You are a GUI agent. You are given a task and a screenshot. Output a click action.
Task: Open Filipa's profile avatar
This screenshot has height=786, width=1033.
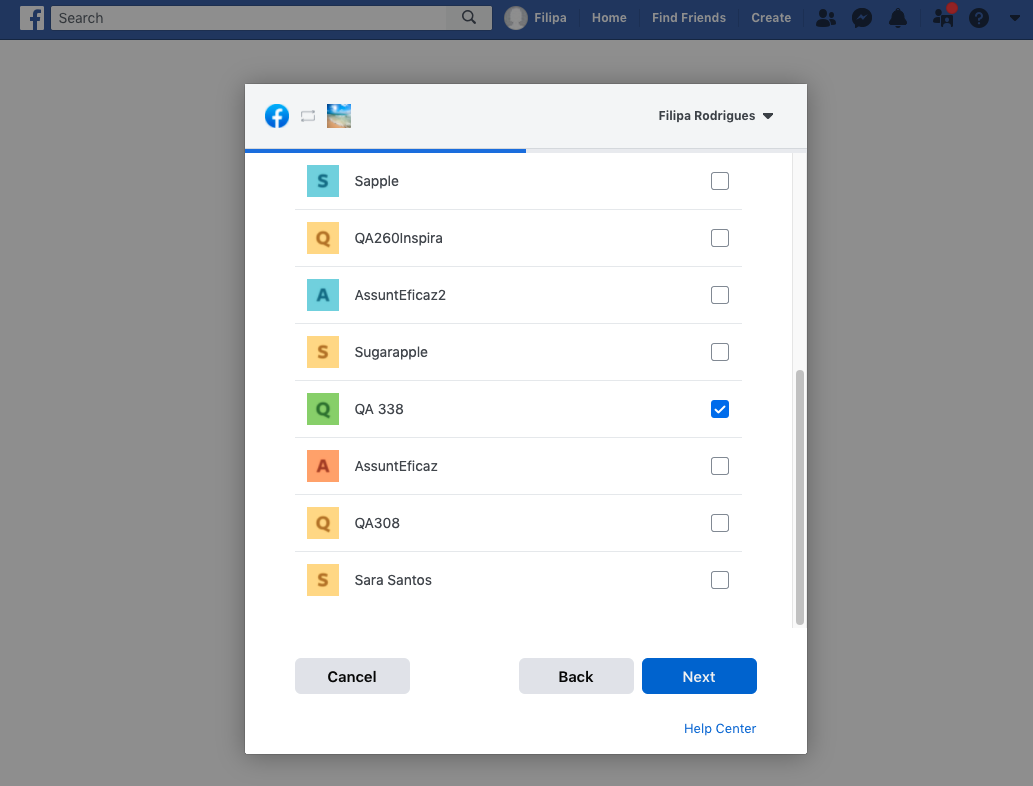coord(516,18)
